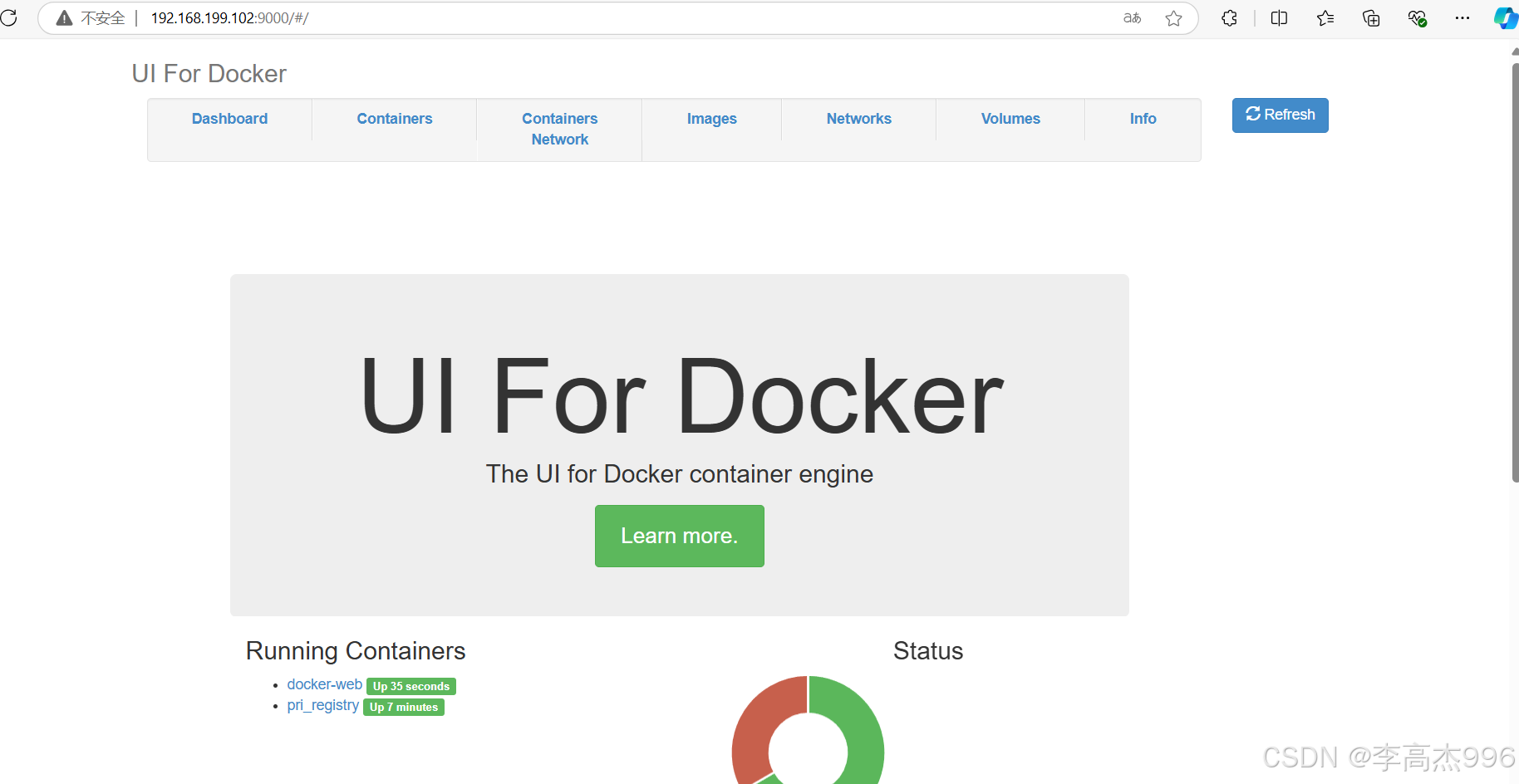Open the favorites list icon
Image resolution: width=1519 pixels, height=784 pixels.
coord(1325,18)
